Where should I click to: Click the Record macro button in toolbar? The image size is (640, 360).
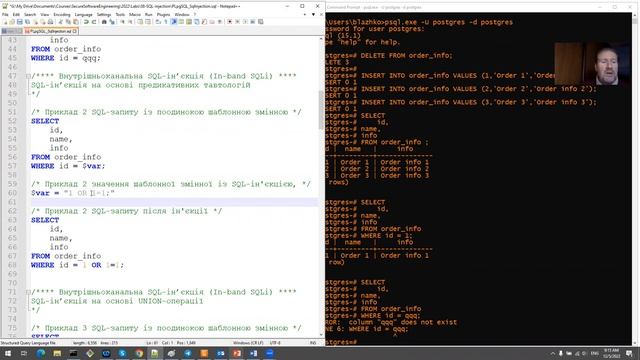click(230, 22)
